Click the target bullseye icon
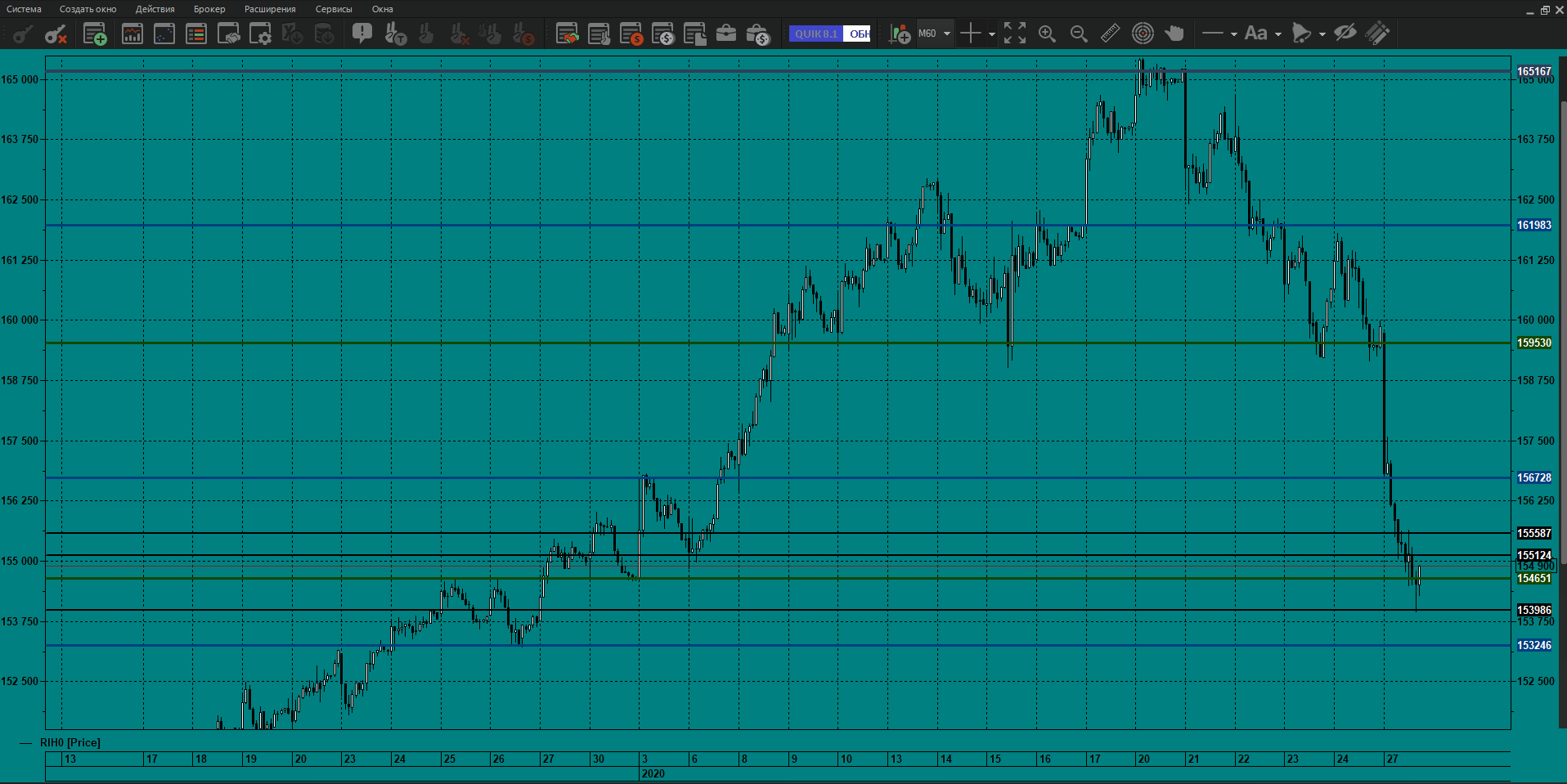 1143,34
